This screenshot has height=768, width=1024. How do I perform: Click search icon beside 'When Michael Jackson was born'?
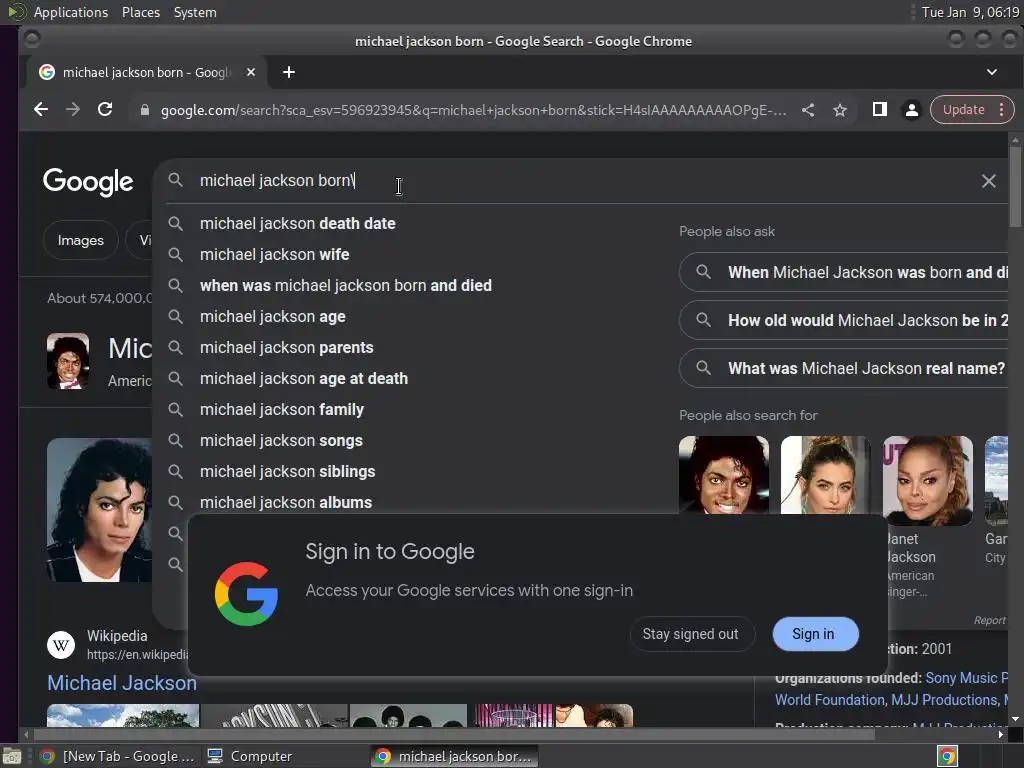[703, 272]
